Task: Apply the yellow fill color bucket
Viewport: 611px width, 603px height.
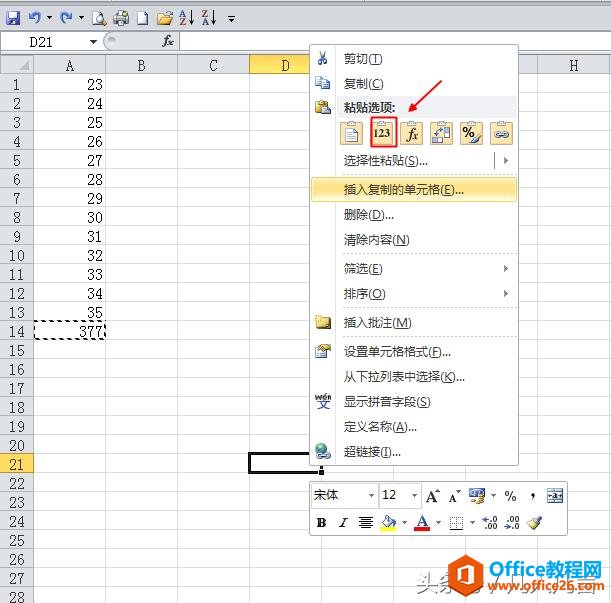Action: pos(388,523)
